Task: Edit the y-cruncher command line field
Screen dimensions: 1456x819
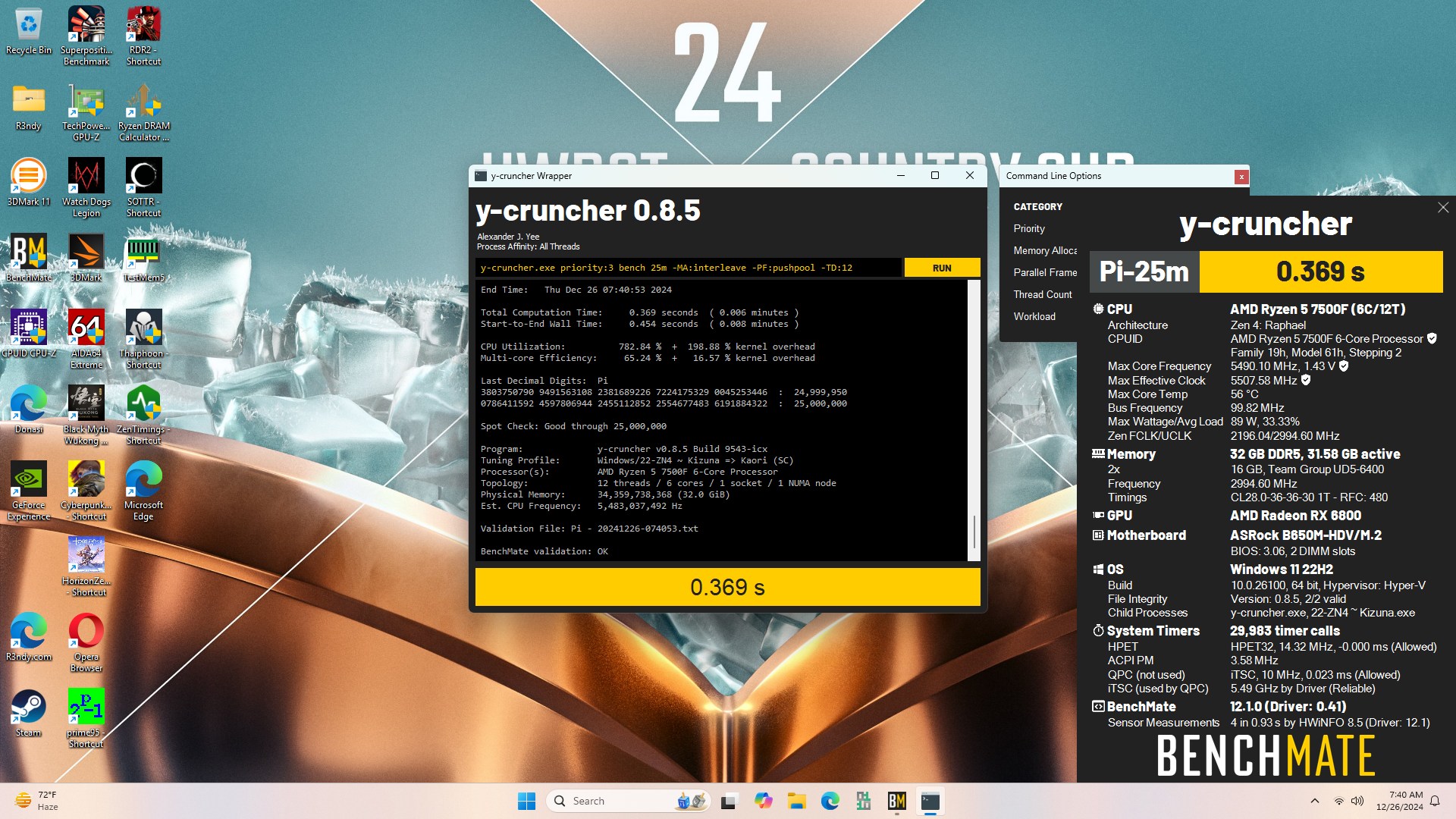Action: pos(689,268)
